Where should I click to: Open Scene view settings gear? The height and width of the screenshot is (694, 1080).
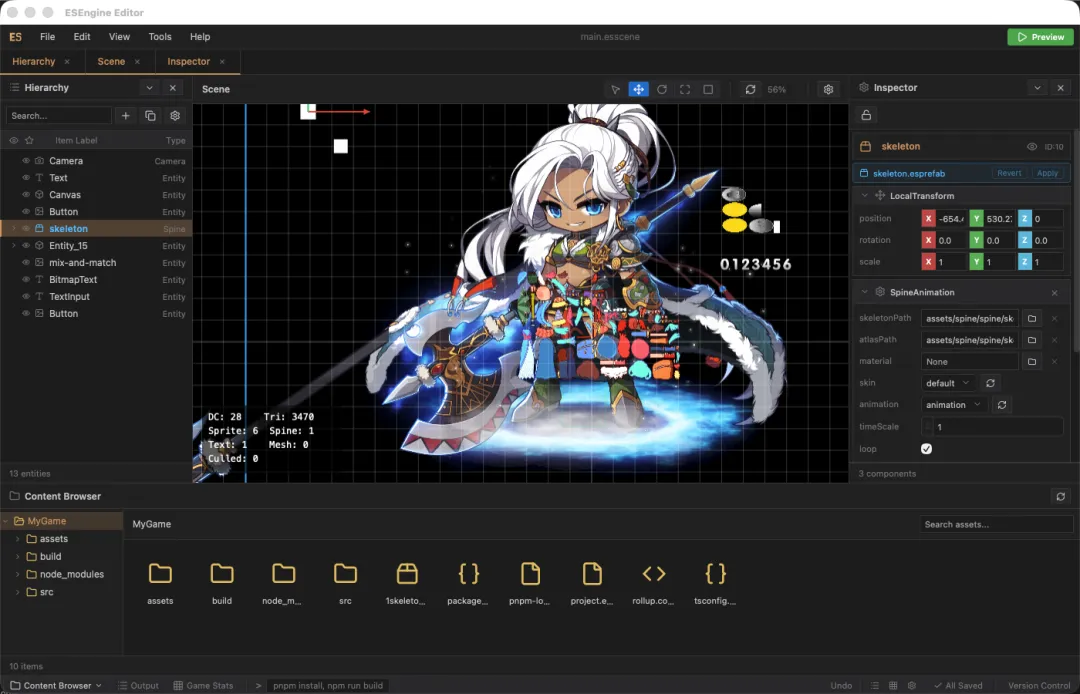829,90
